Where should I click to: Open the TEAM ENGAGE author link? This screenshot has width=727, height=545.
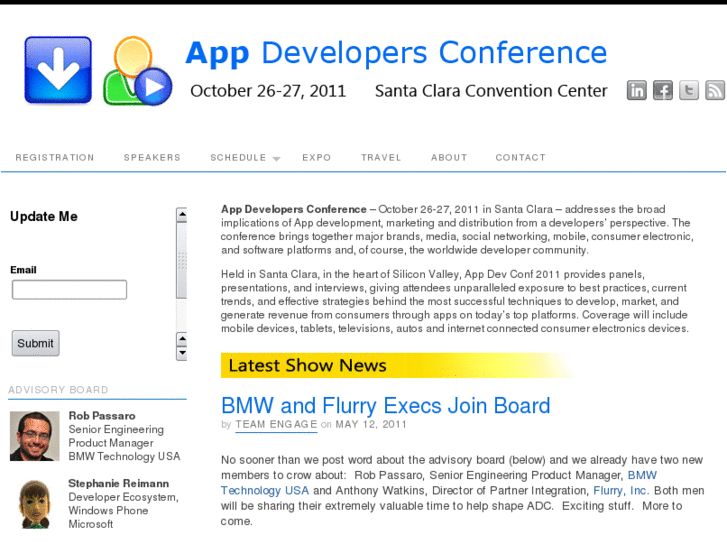[276, 424]
